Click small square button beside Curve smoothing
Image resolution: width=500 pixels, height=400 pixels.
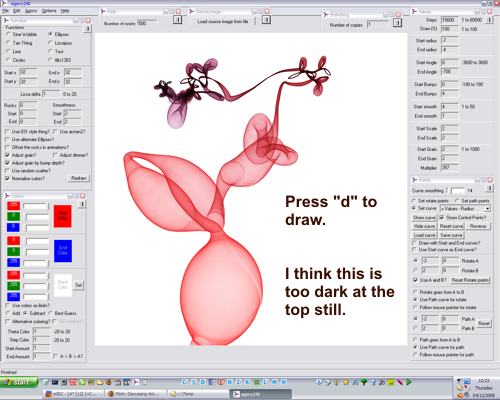click(489, 188)
